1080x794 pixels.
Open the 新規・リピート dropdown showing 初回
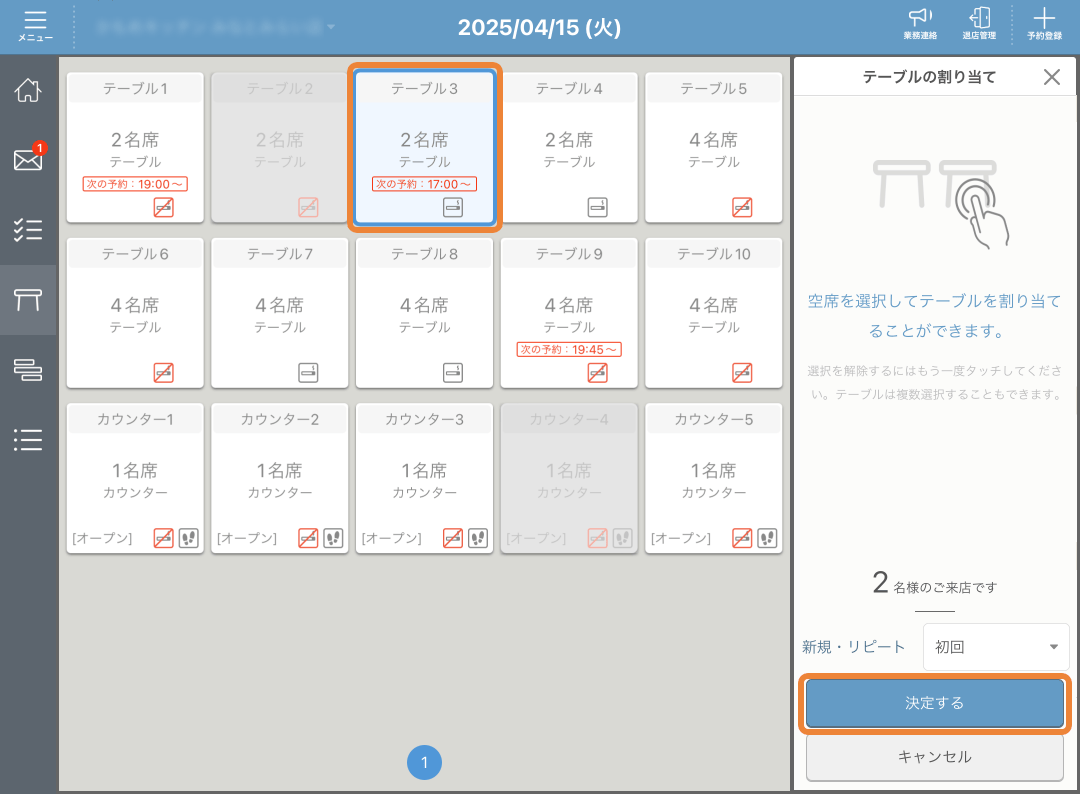(996, 647)
